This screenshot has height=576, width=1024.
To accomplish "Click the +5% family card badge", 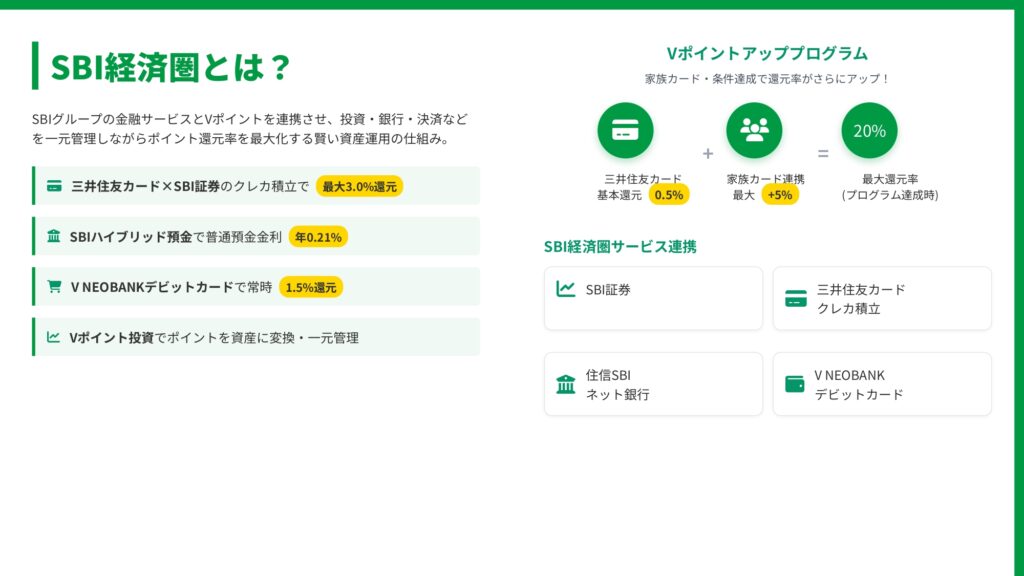I will [779, 195].
